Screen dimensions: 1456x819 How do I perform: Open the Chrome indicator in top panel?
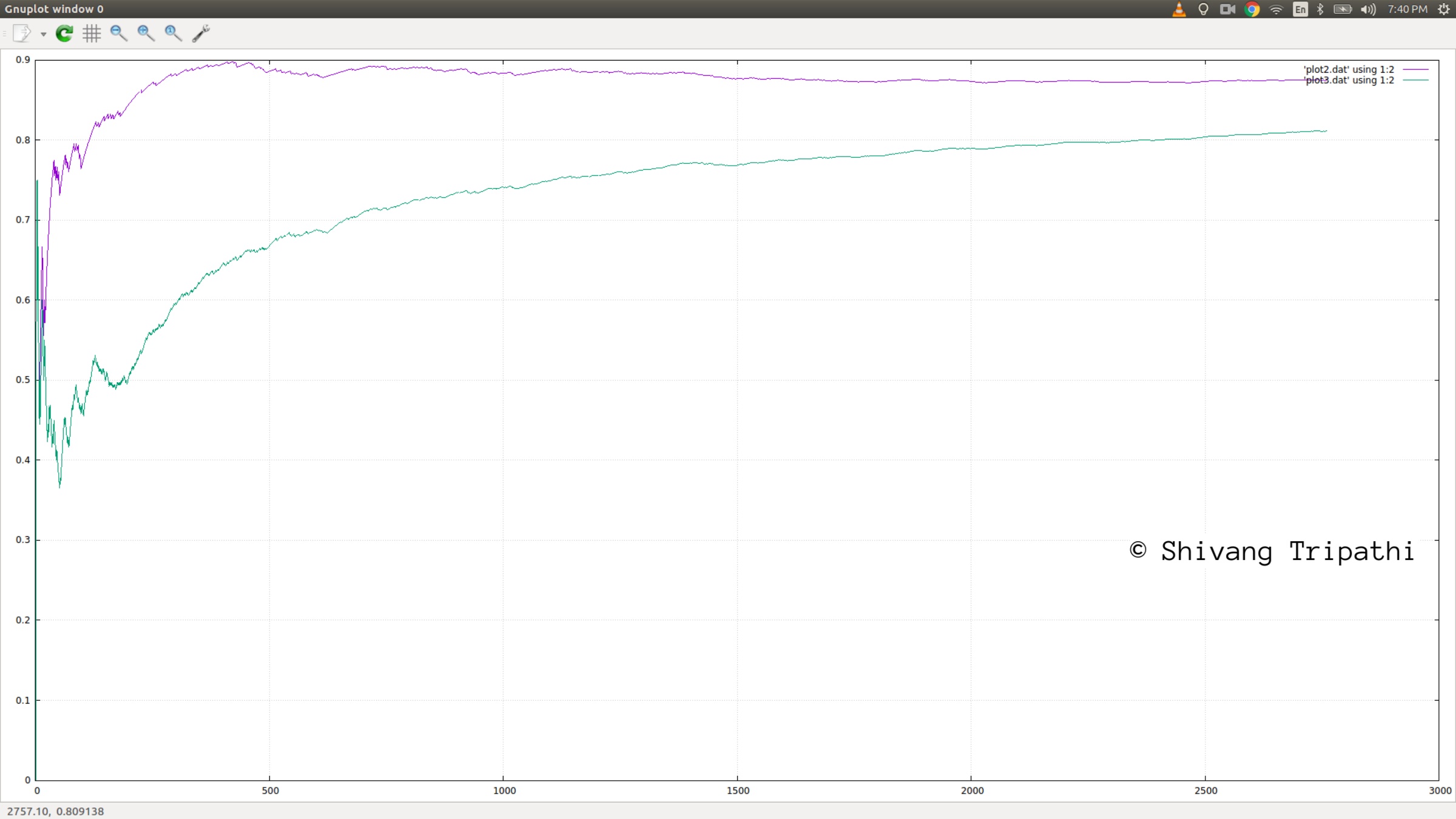click(x=1252, y=9)
